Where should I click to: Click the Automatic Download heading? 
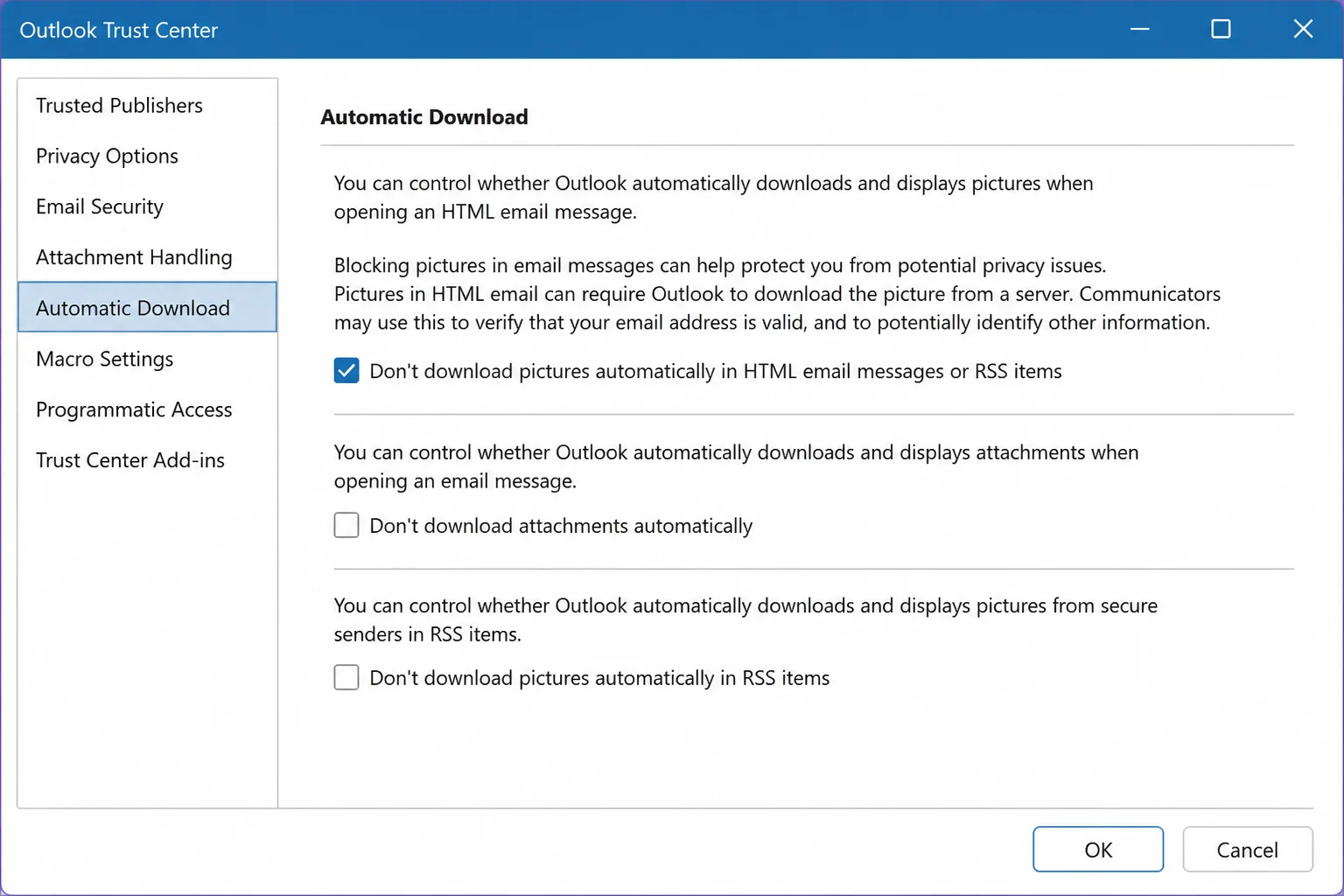[x=424, y=117]
